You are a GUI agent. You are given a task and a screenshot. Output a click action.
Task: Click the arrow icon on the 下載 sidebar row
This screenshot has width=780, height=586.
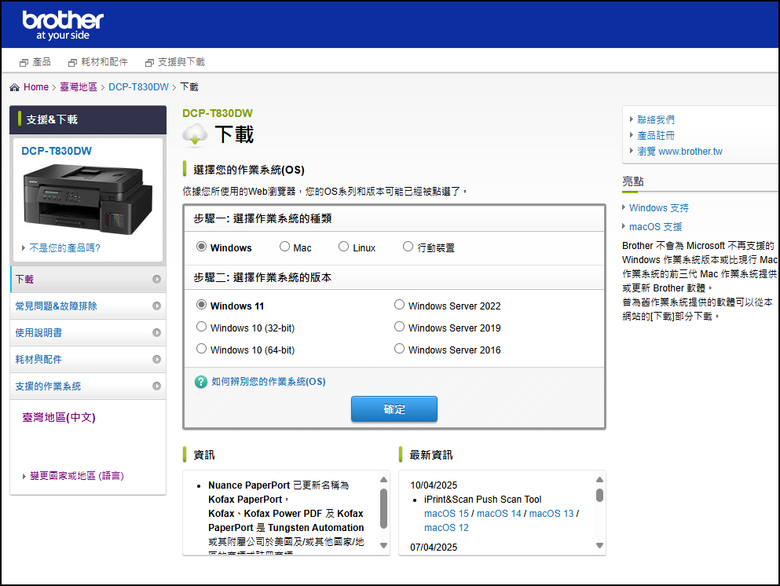click(157, 279)
